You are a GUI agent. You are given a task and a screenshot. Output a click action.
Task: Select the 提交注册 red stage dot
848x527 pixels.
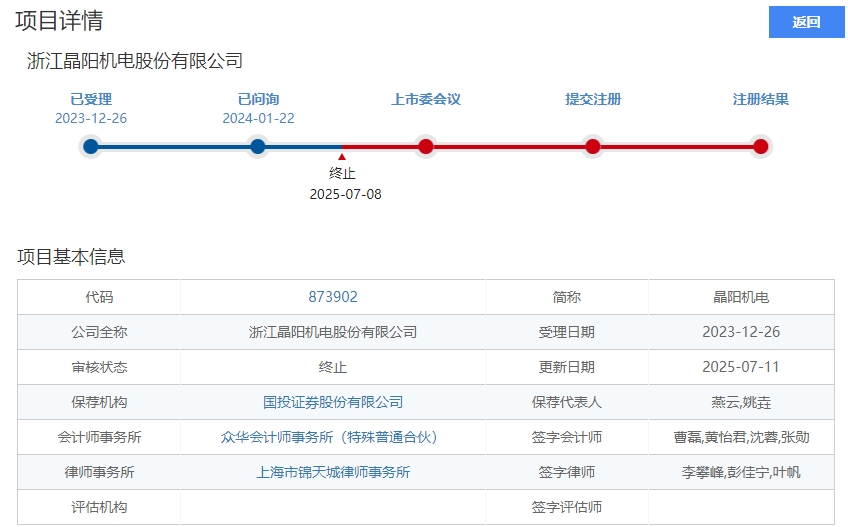pyautogui.click(x=593, y=146)
